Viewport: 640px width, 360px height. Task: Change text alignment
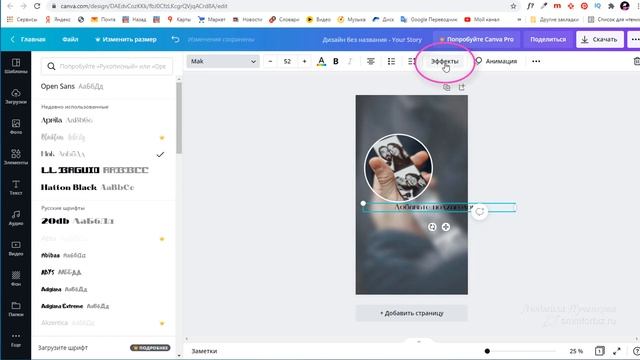click(x=371, y=61)
